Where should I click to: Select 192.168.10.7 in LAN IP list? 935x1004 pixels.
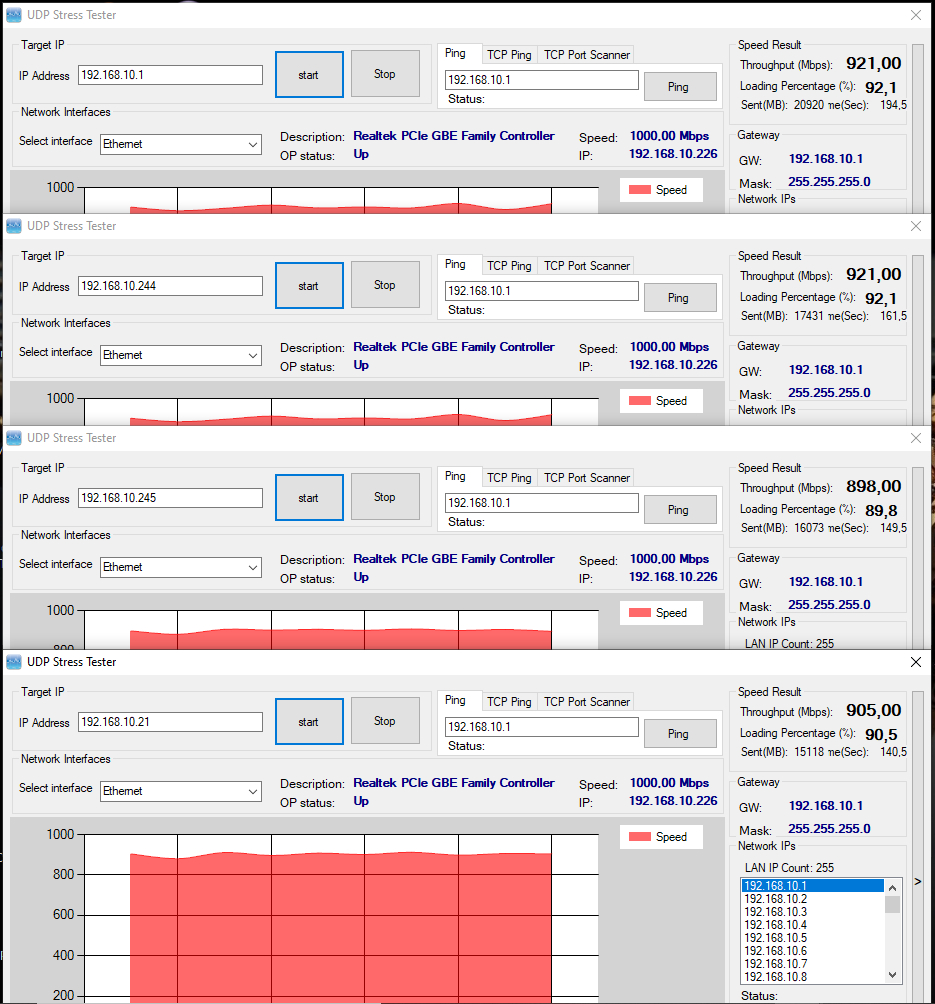(x=813, y=964)
